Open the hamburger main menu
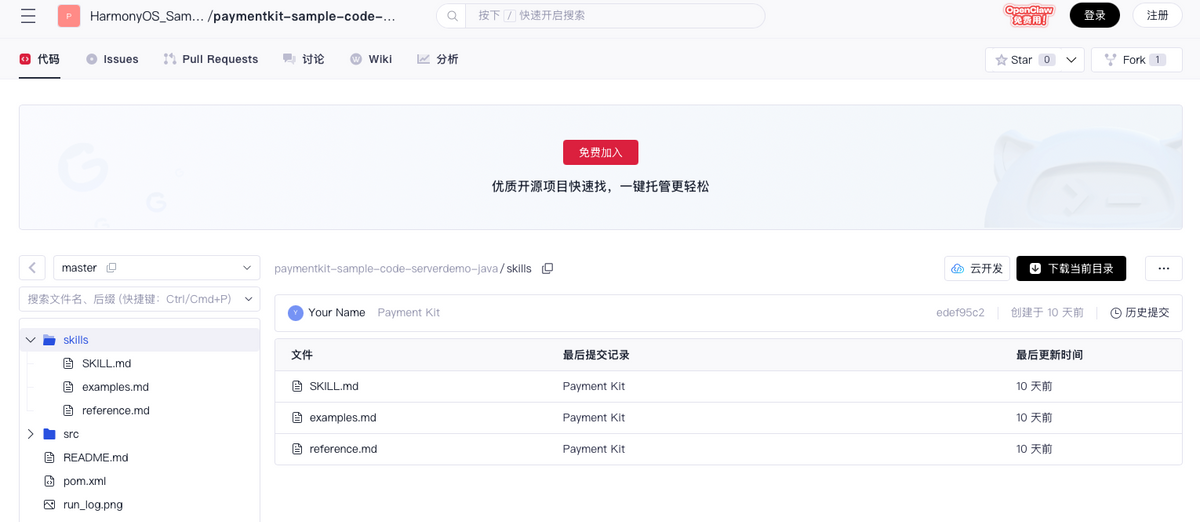Image resolution: width=1200 pixels, height=522 pixels. pos(28,16)
